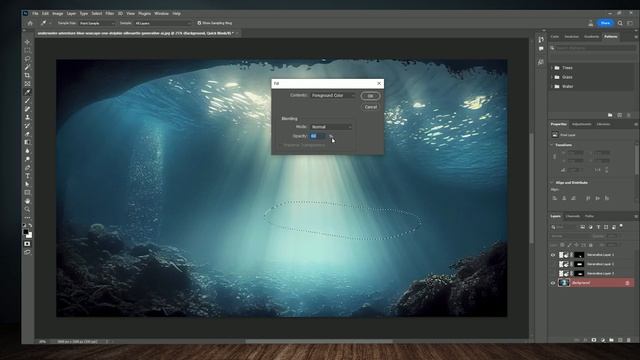Open the Filter menu
Screen dimensions: 640x360
(x=109, y=13)
